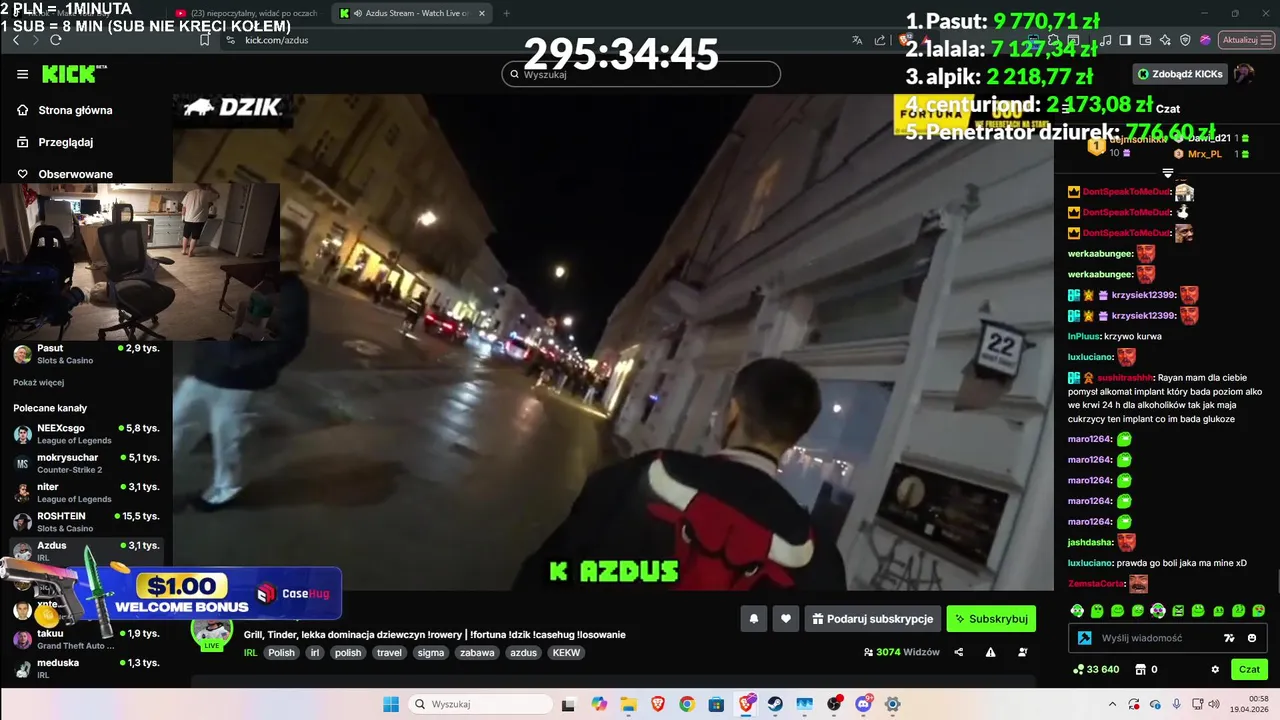The width and height of the screenshot is (1280, 720).
Task: Click the 7TV icon in chat input
Action: (x=1230, y=638)
